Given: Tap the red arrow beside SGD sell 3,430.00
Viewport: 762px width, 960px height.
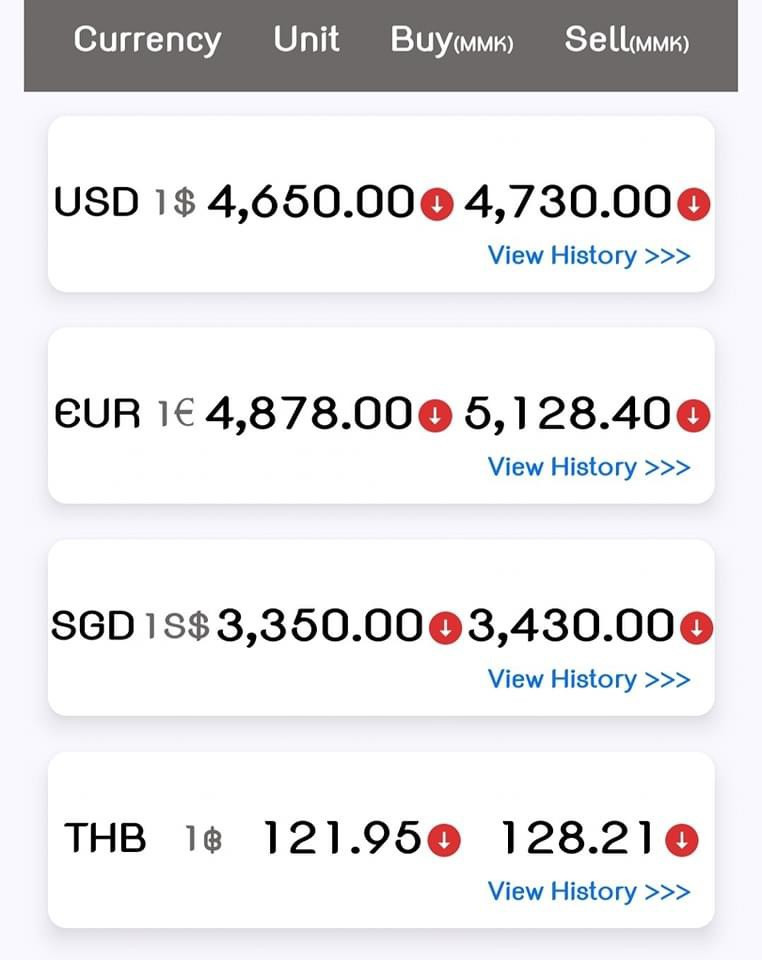Looking at the screenshot, I should pos(696,628).
